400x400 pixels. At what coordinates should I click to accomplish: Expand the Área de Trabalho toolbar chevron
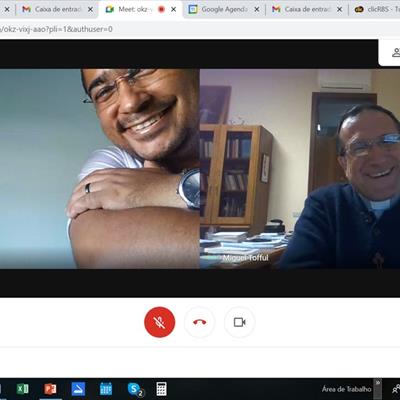(378, 383)
